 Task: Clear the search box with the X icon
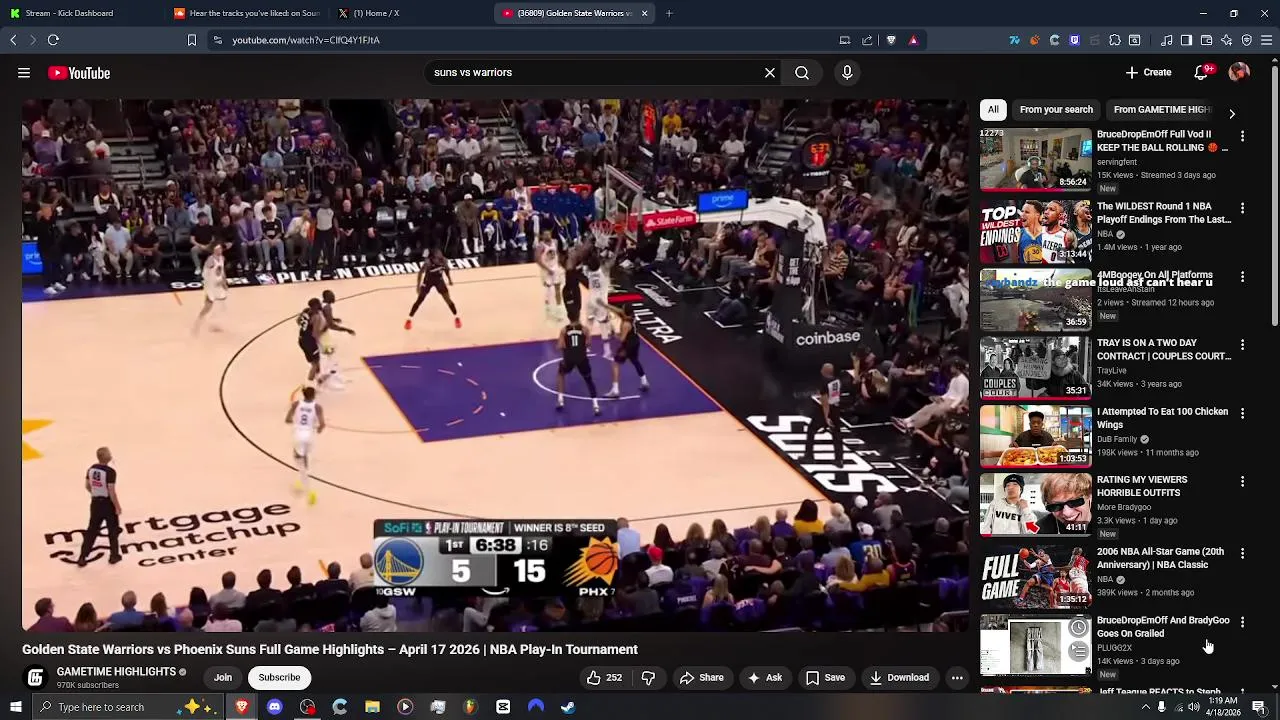[770, 73]
